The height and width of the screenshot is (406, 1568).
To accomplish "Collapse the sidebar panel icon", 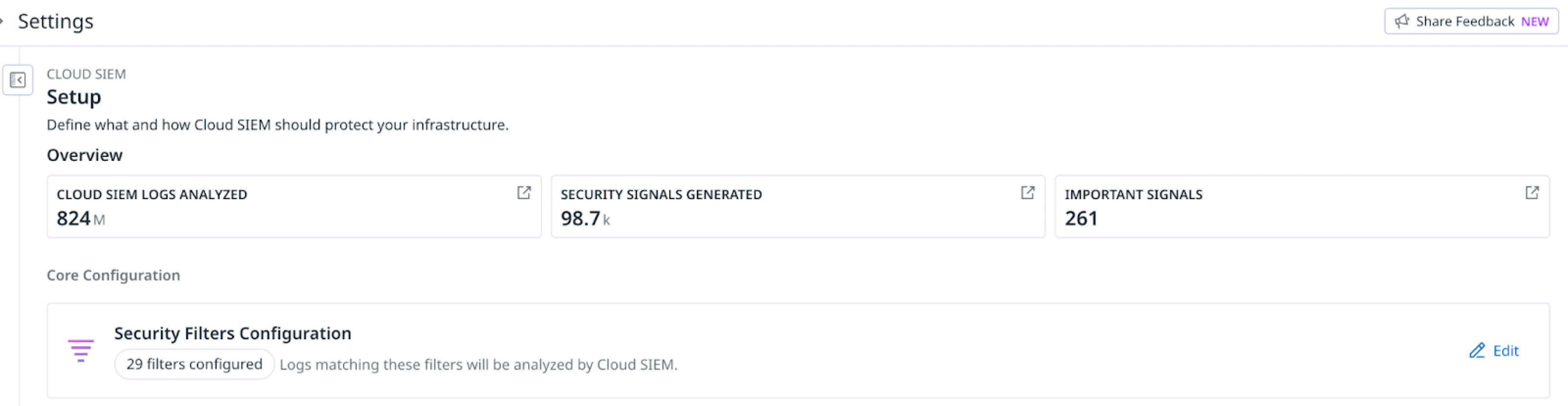I will (x=18, y=80).
